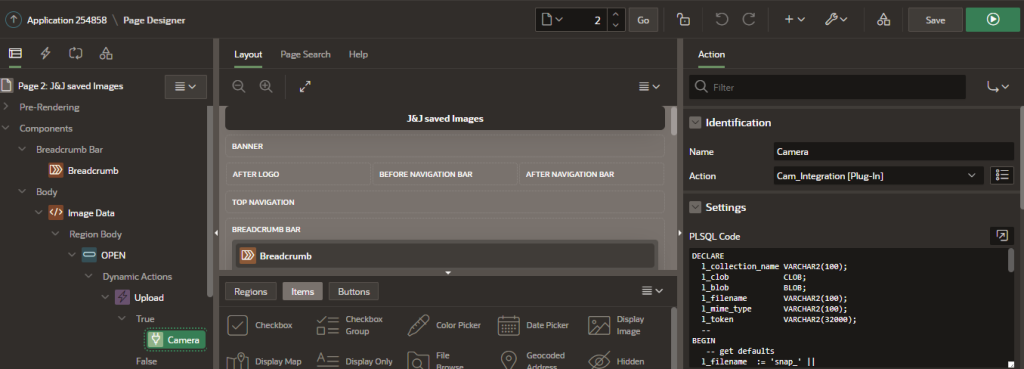Open the Processing tab icon

[x=76, y=54]
